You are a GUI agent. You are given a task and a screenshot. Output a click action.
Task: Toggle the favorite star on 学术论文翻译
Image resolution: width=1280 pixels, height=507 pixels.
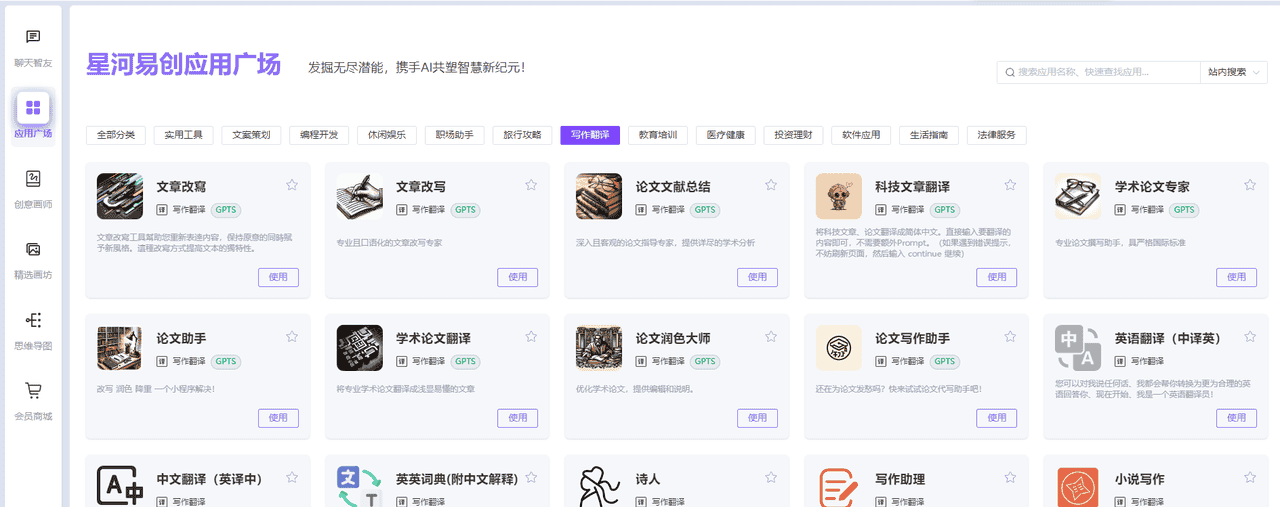[531, 337]
